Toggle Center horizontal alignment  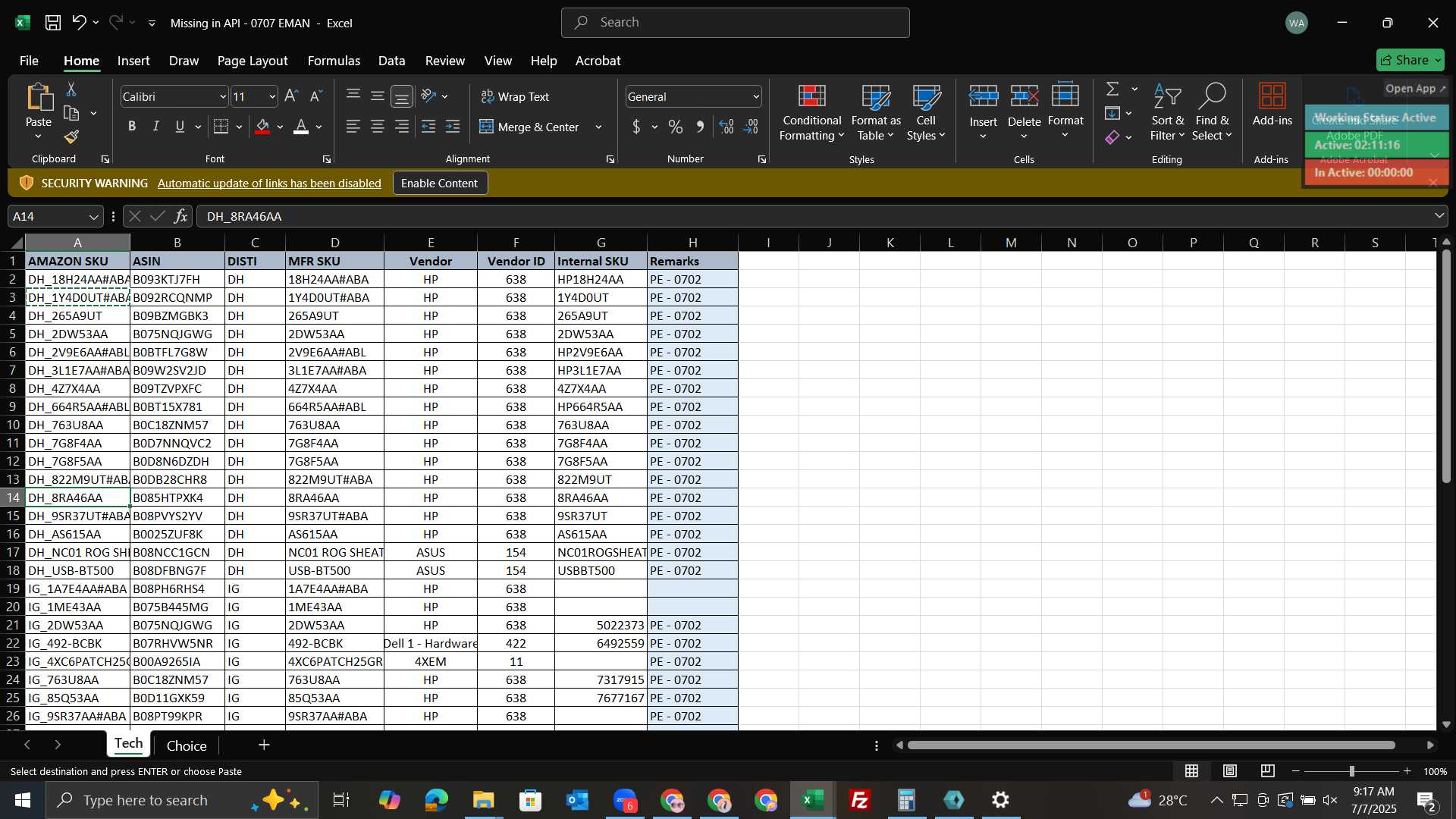(x=378, y=127)
